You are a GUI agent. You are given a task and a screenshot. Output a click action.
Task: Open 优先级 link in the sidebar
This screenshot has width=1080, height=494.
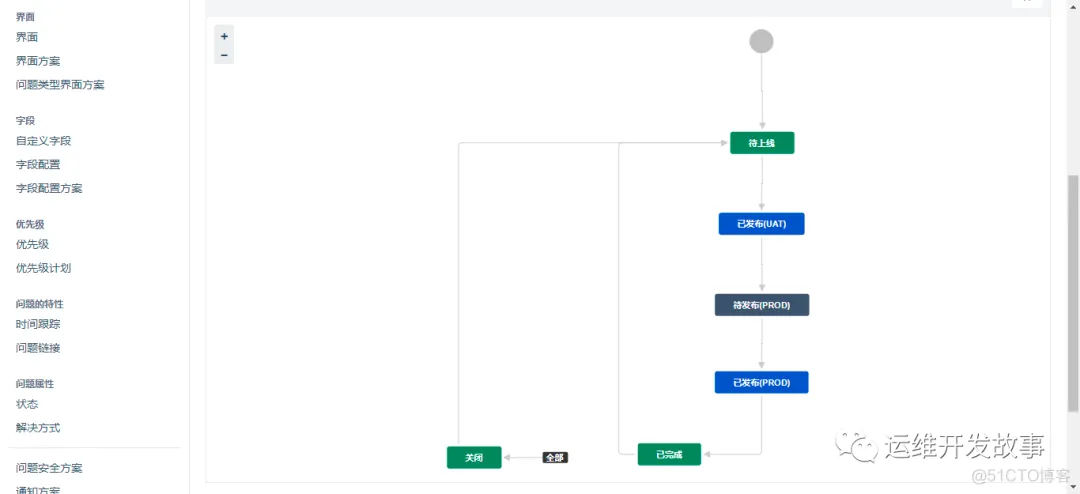[32, 245]
